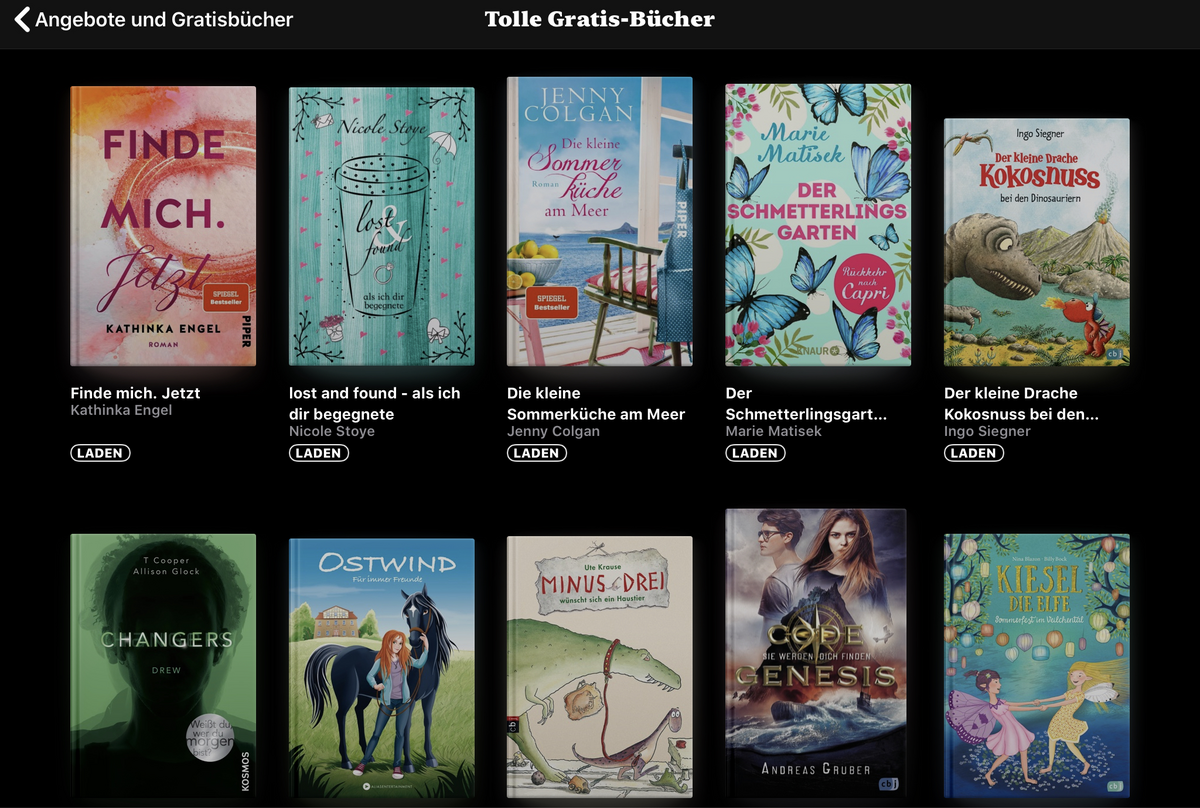Select truncated title Der Schmetterlingsgart...

pos(806,403)
